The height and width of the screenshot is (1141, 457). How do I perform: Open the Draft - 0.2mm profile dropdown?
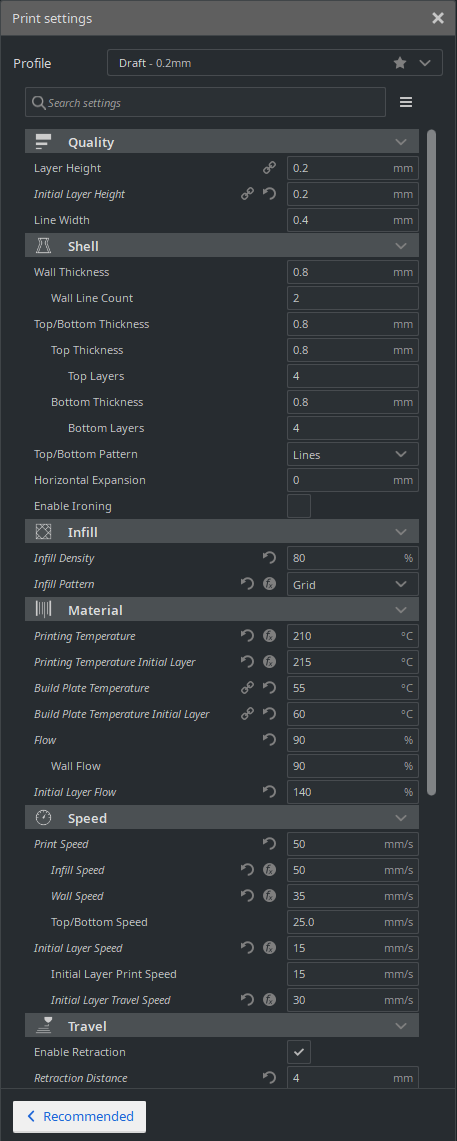point(275,63)
